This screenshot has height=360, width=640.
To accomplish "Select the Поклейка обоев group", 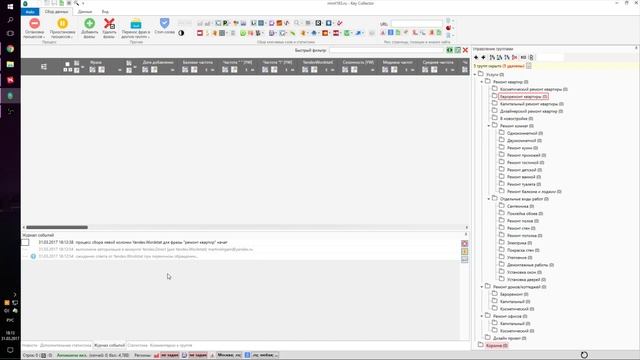I will pyautogui.click(x=524, y=214).
